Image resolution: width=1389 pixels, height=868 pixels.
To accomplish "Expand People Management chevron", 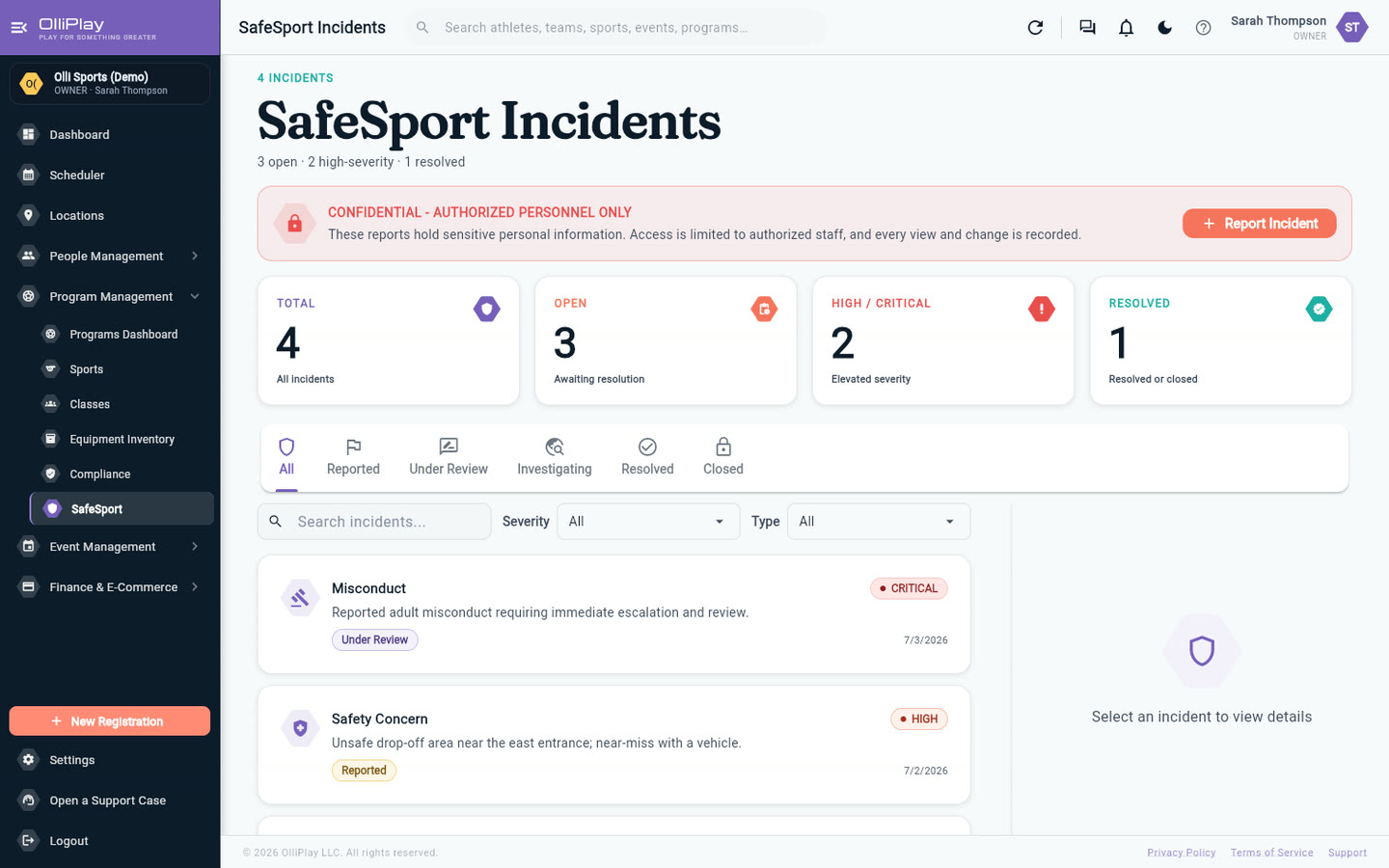I will (195, 256).
